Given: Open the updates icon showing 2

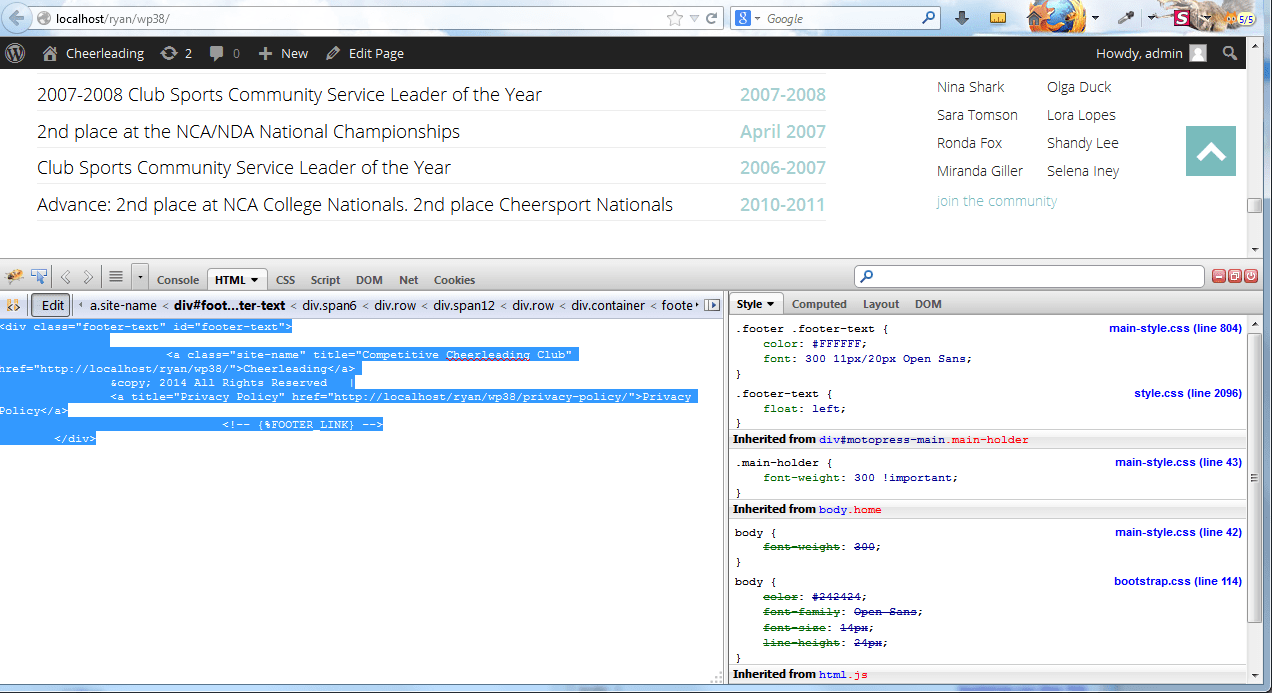Looking at the screenshot, I should click(x=176, y=53).
